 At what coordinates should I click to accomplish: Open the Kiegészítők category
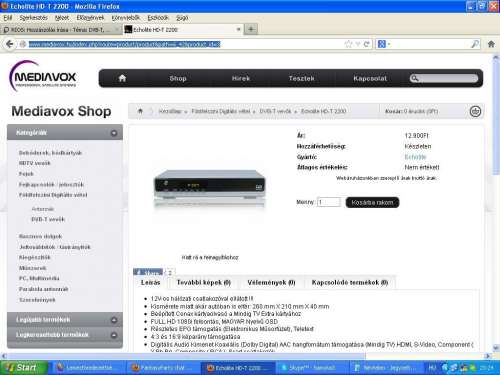point(35,257)
